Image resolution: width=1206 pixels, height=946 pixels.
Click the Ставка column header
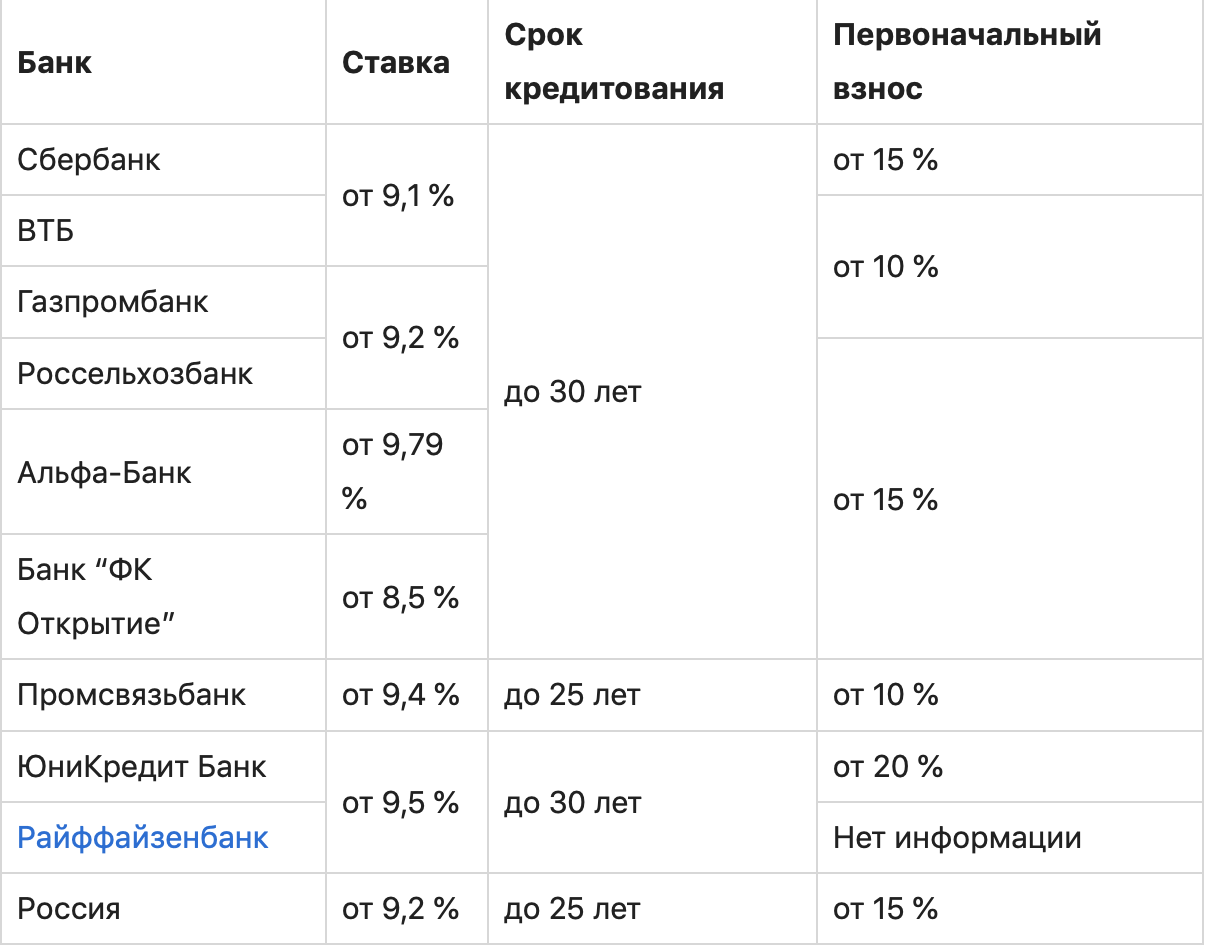(x=396, y=62)
